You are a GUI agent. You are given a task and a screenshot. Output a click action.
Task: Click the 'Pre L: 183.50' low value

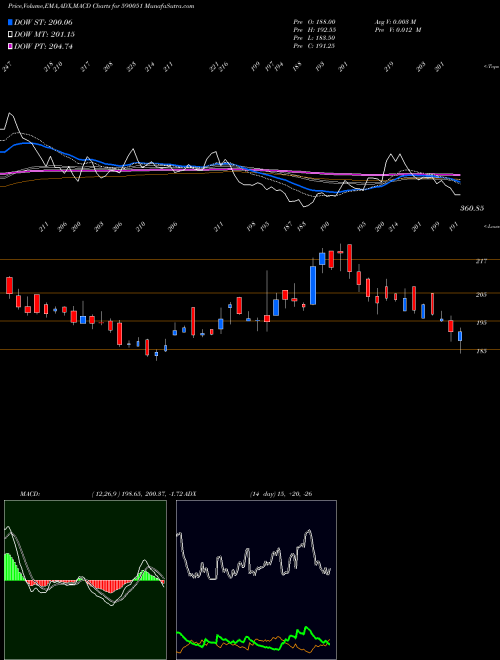[x=314, y=38]
